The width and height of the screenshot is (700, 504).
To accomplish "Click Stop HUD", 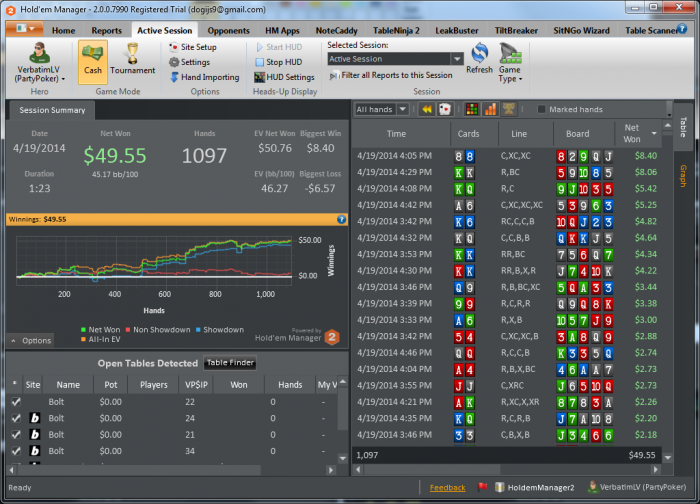I will [x=279, y=62].
